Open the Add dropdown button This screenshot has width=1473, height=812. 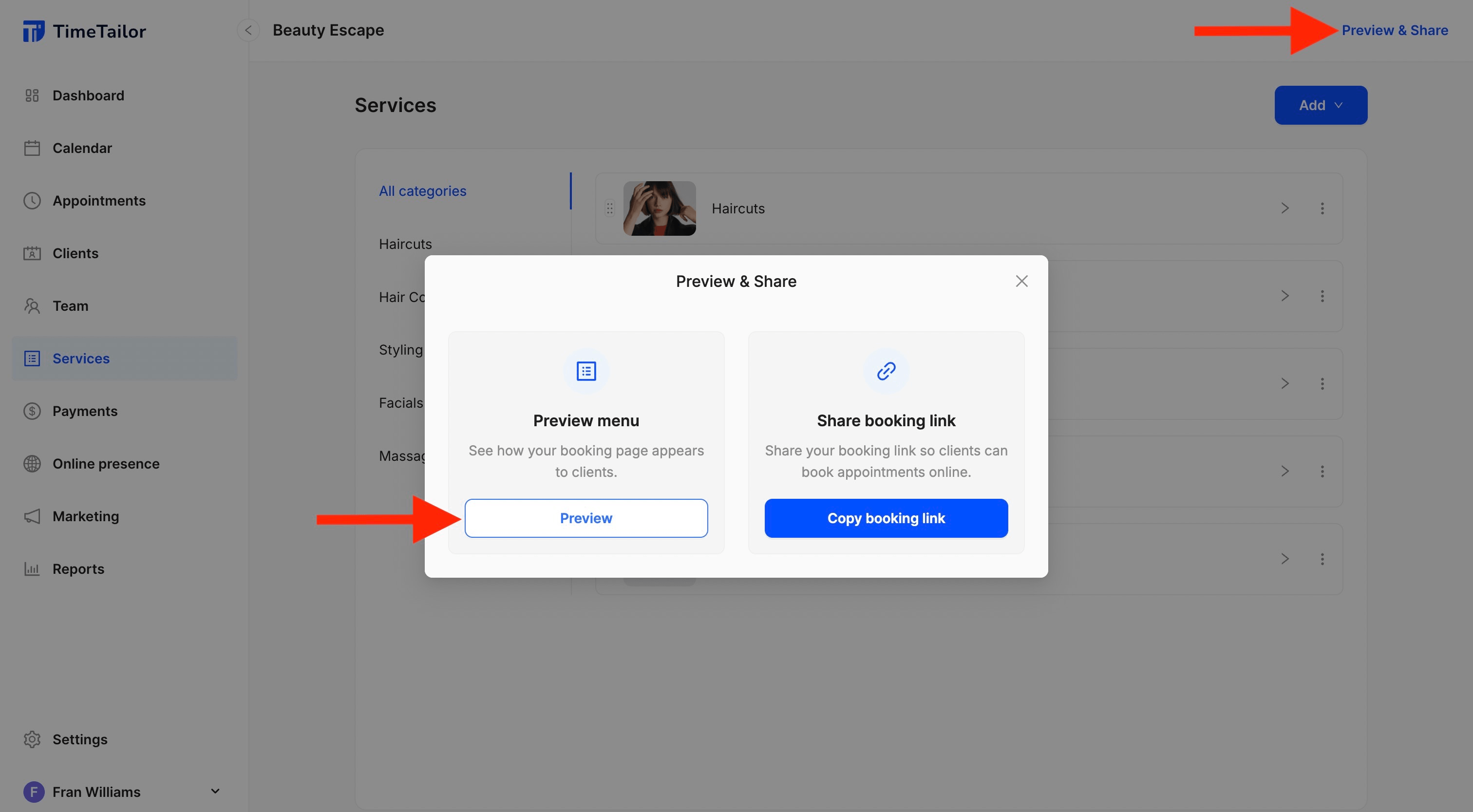tap(1321, 105)
